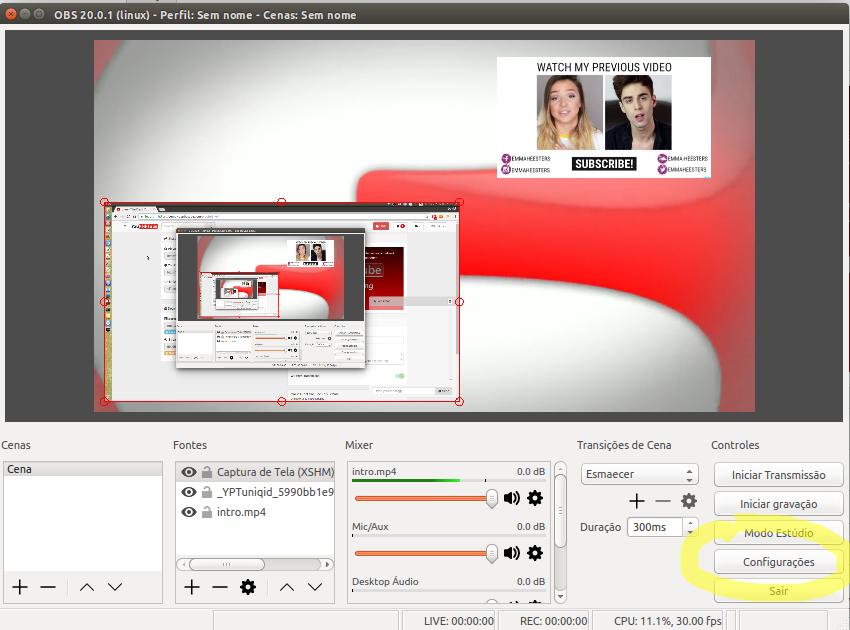The width and height of the screenshot is (850, 630).
Task: Mute the intro.mp4 mixer channel
Action: pyautogui.click(x=512, y=498)
